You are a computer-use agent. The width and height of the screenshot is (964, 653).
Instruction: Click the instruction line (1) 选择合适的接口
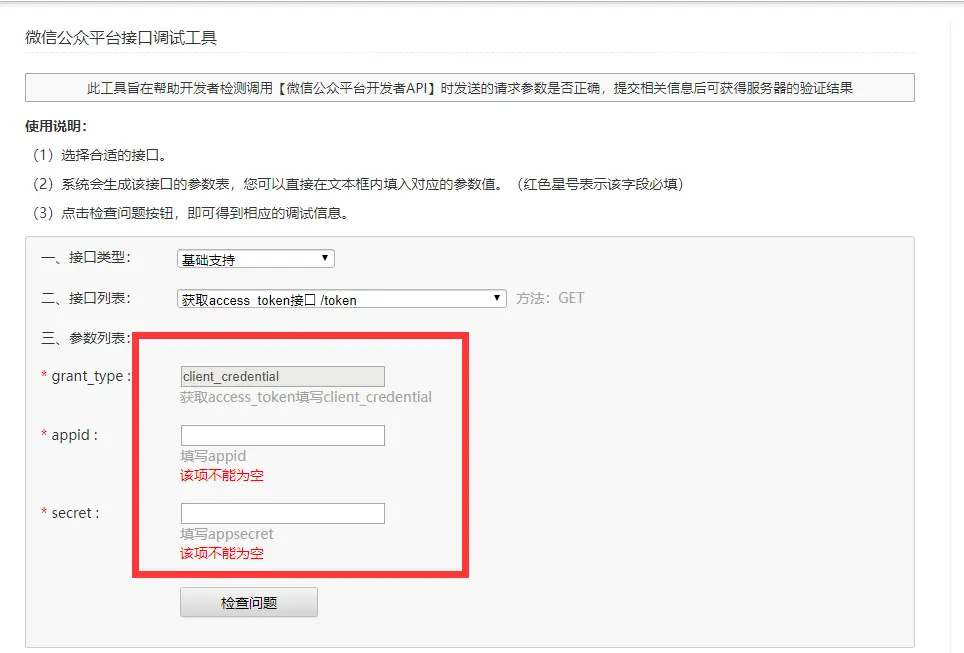[x=99, y=155]
